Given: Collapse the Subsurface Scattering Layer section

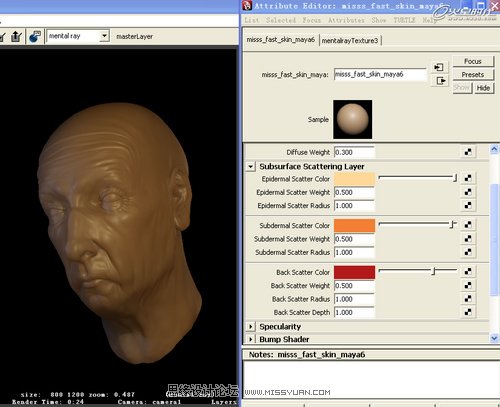Looking at the screenshot, I should [250, 166].
